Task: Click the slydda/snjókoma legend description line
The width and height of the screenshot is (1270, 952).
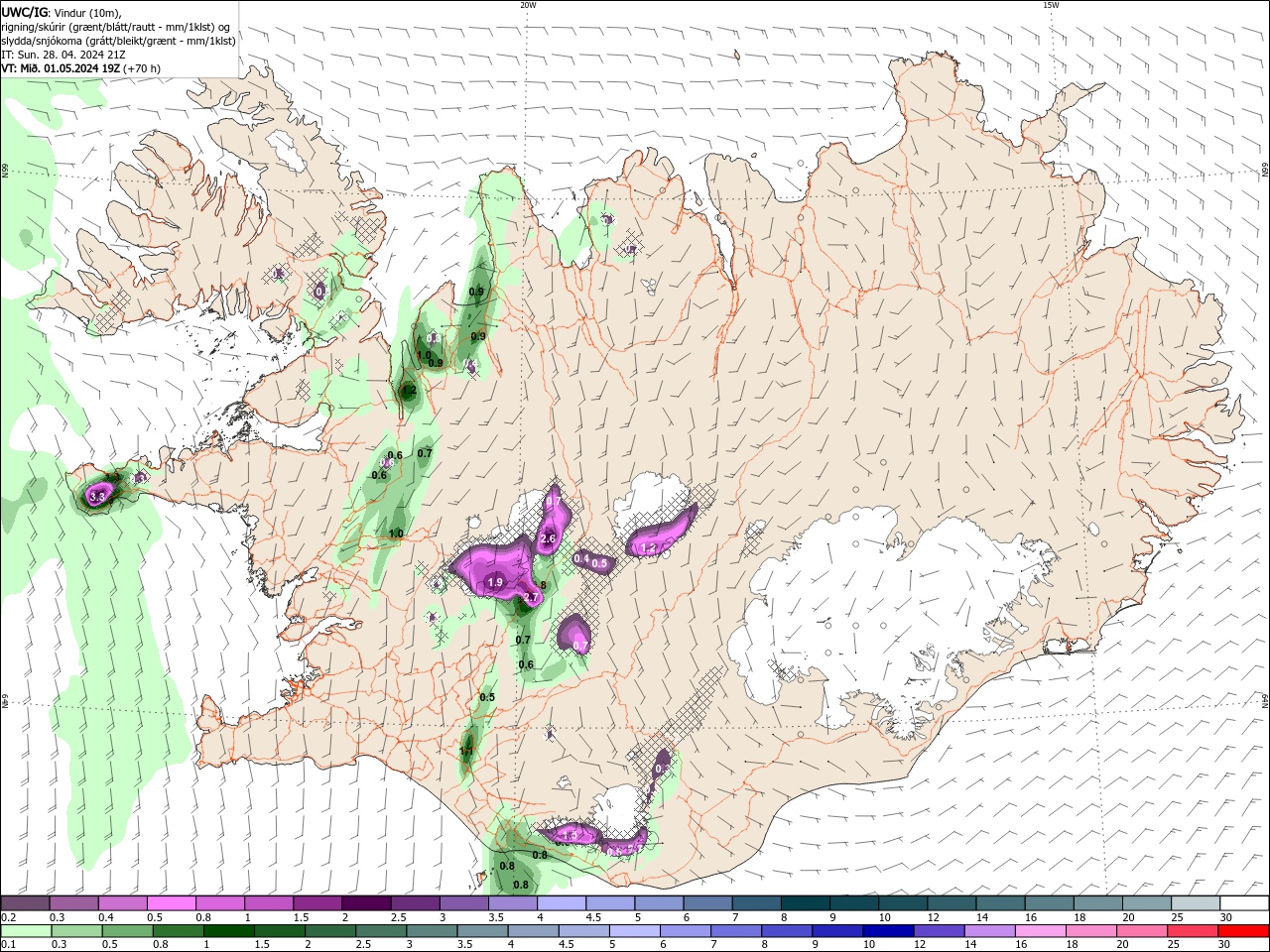Action: click(119, 41)
